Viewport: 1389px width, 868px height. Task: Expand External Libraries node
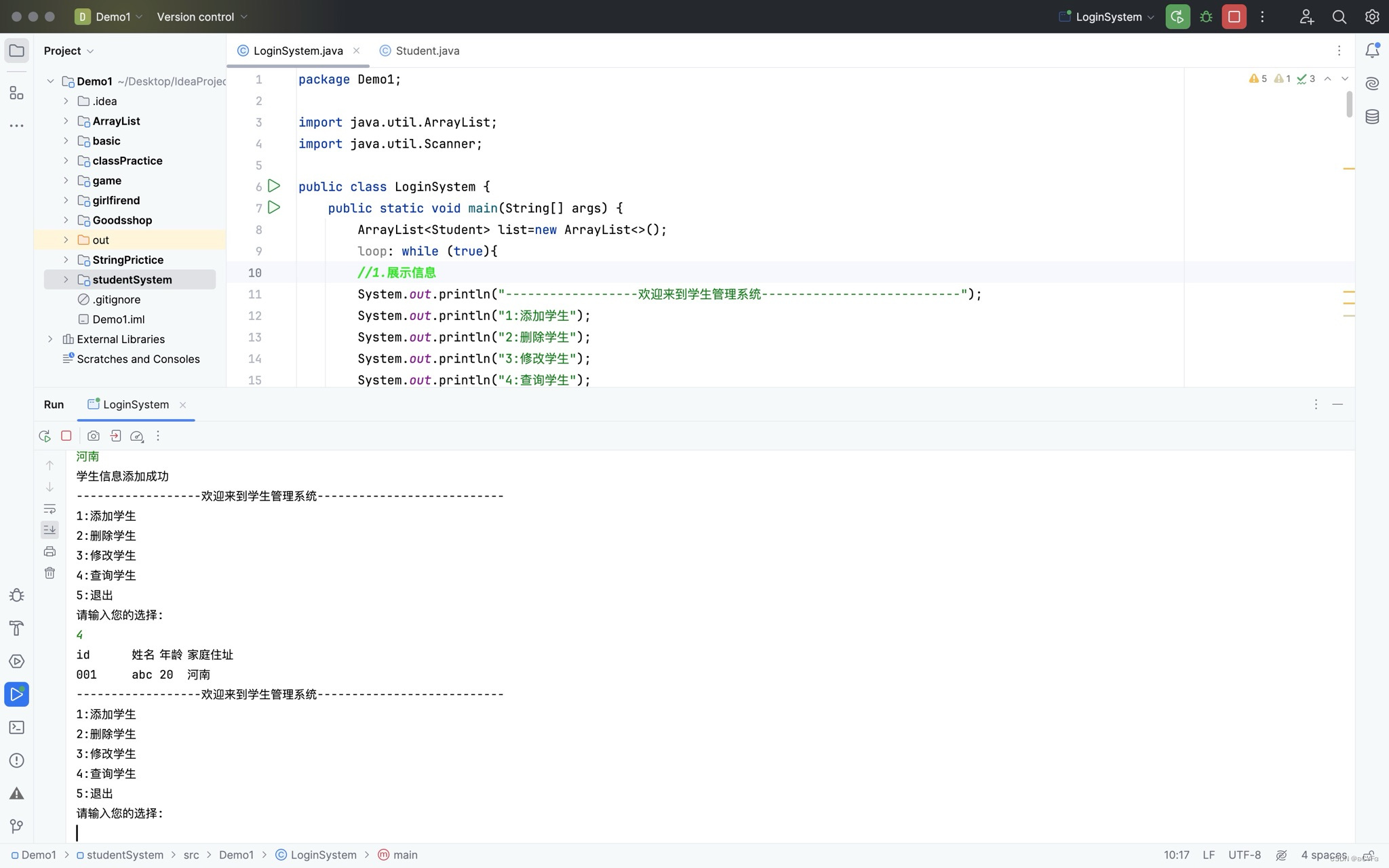click(50, 339)
